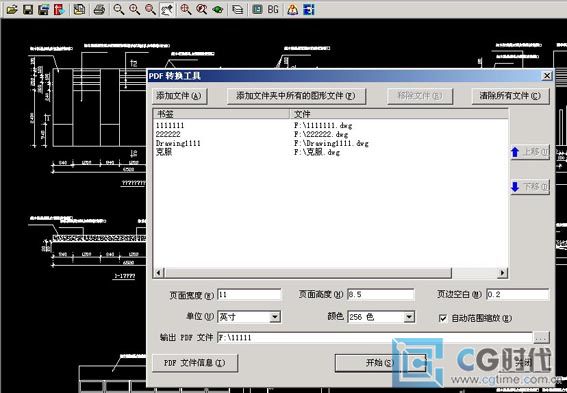Click the red PDF export icon
Screen dimensions: 567x393
[59, 9]
